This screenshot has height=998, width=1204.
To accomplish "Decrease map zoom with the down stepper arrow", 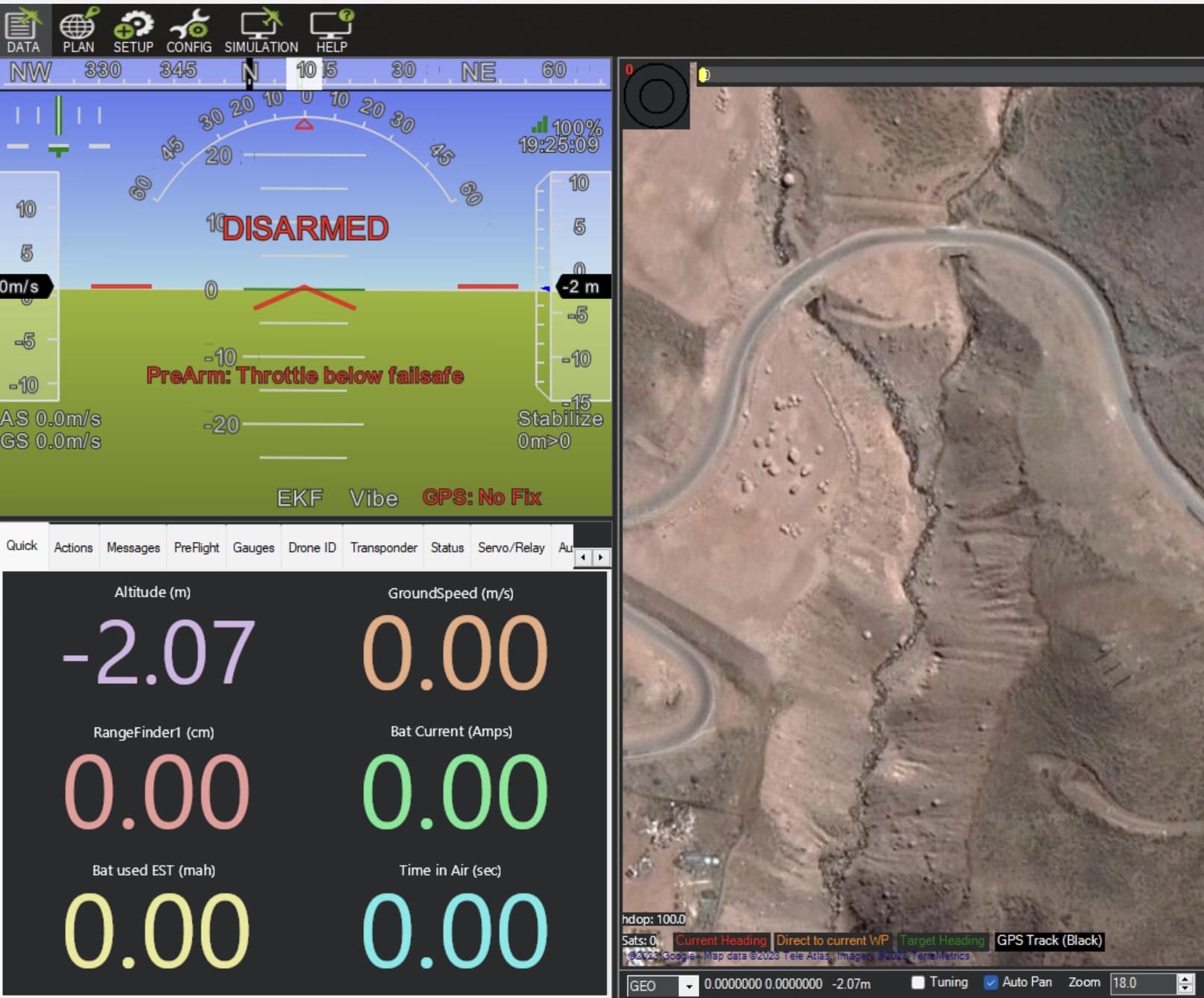I will pos(1185,988).
